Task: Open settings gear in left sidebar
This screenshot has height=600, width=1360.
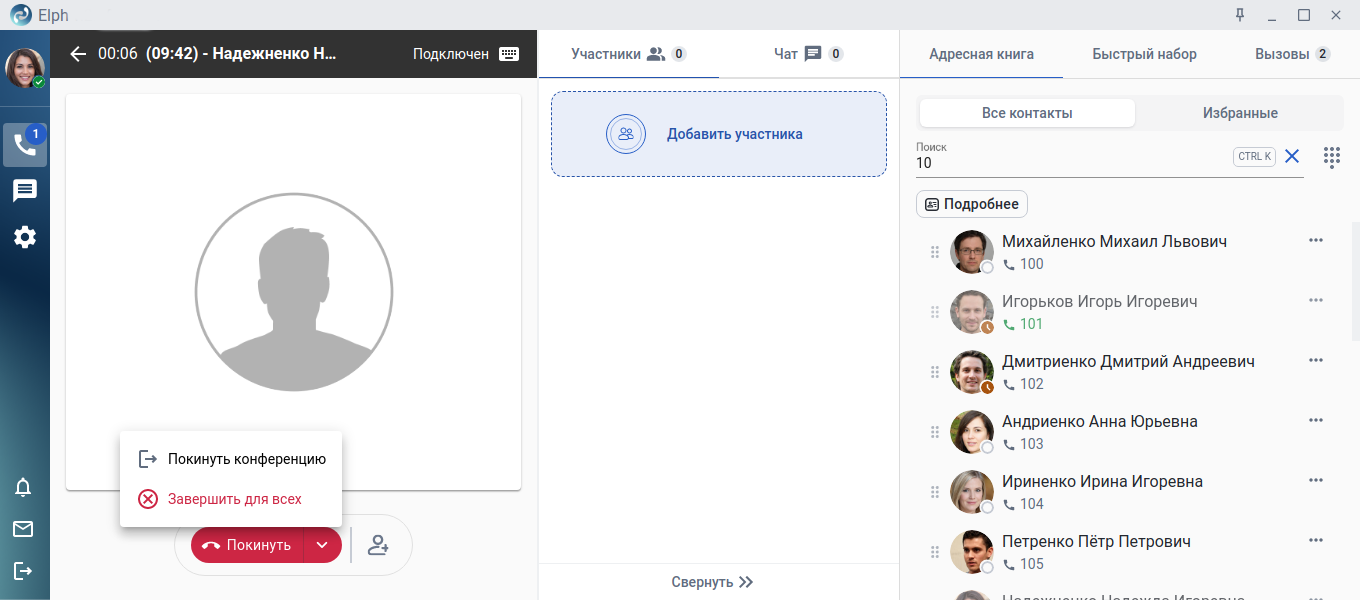Action: (x=25, y=237)
